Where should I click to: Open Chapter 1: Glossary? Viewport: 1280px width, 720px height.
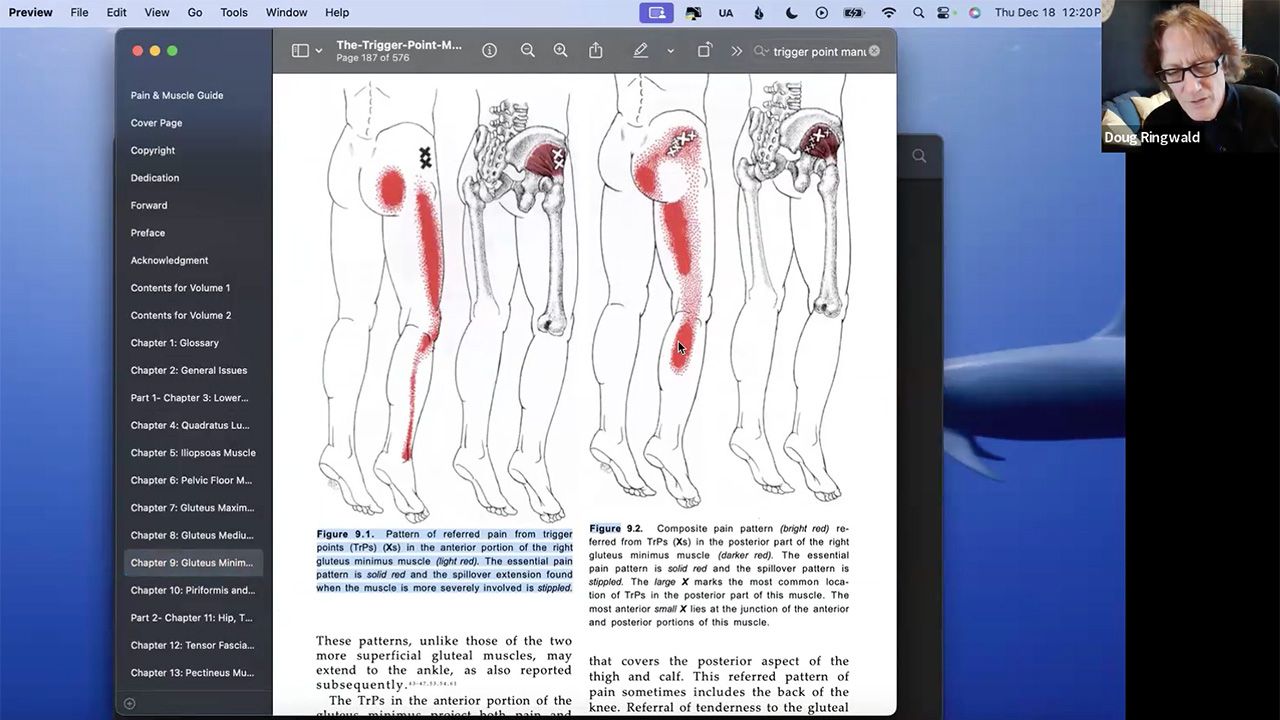coord(175,343)
